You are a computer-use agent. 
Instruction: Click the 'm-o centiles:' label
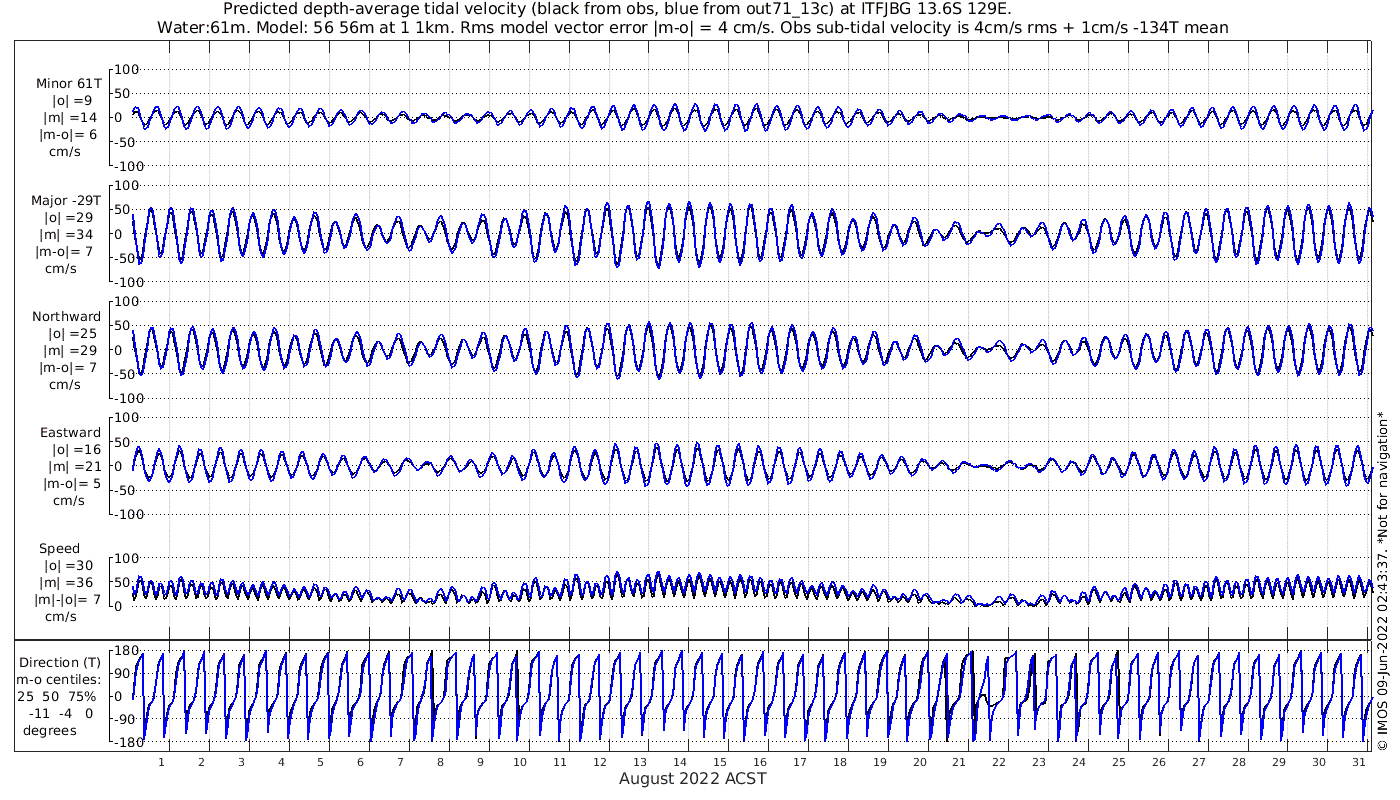(x=58, y=680)
